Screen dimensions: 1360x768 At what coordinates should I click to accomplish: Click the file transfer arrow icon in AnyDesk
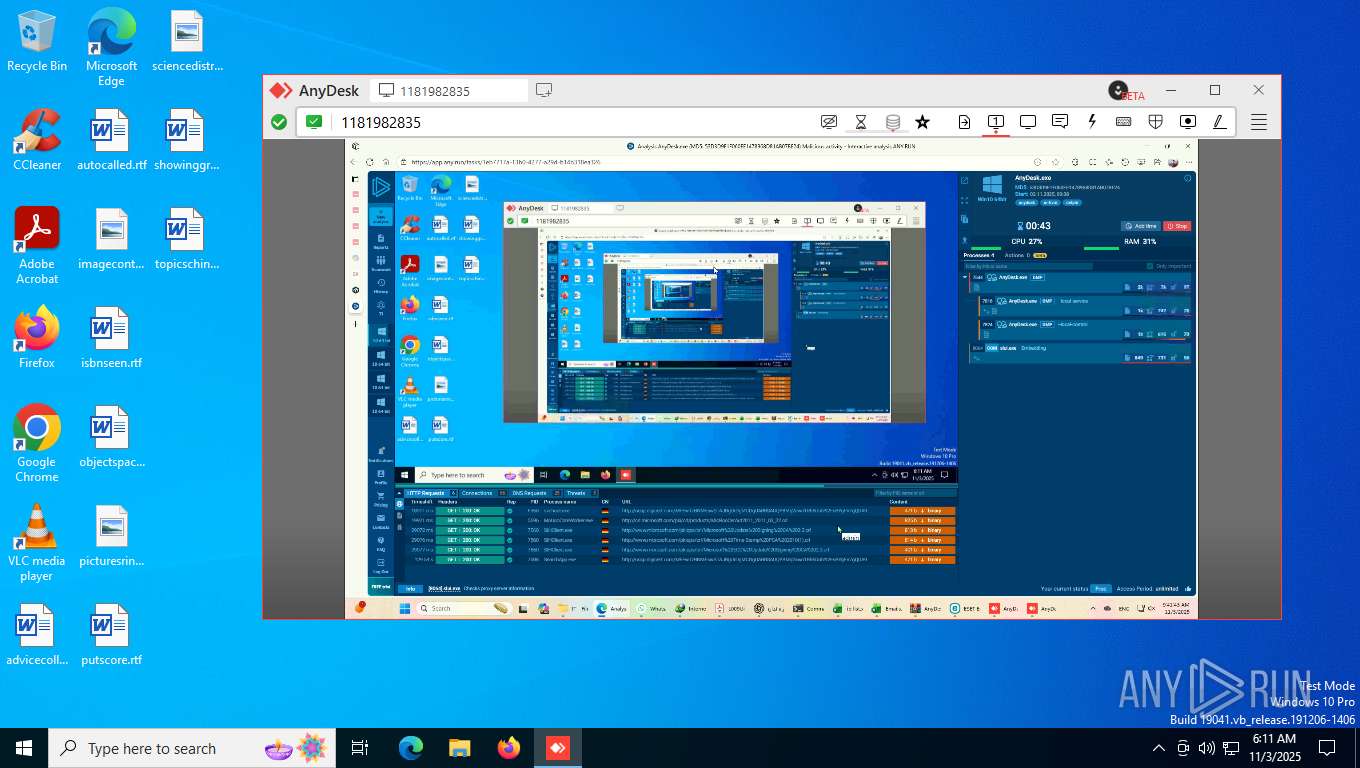[x=964, y=122]
